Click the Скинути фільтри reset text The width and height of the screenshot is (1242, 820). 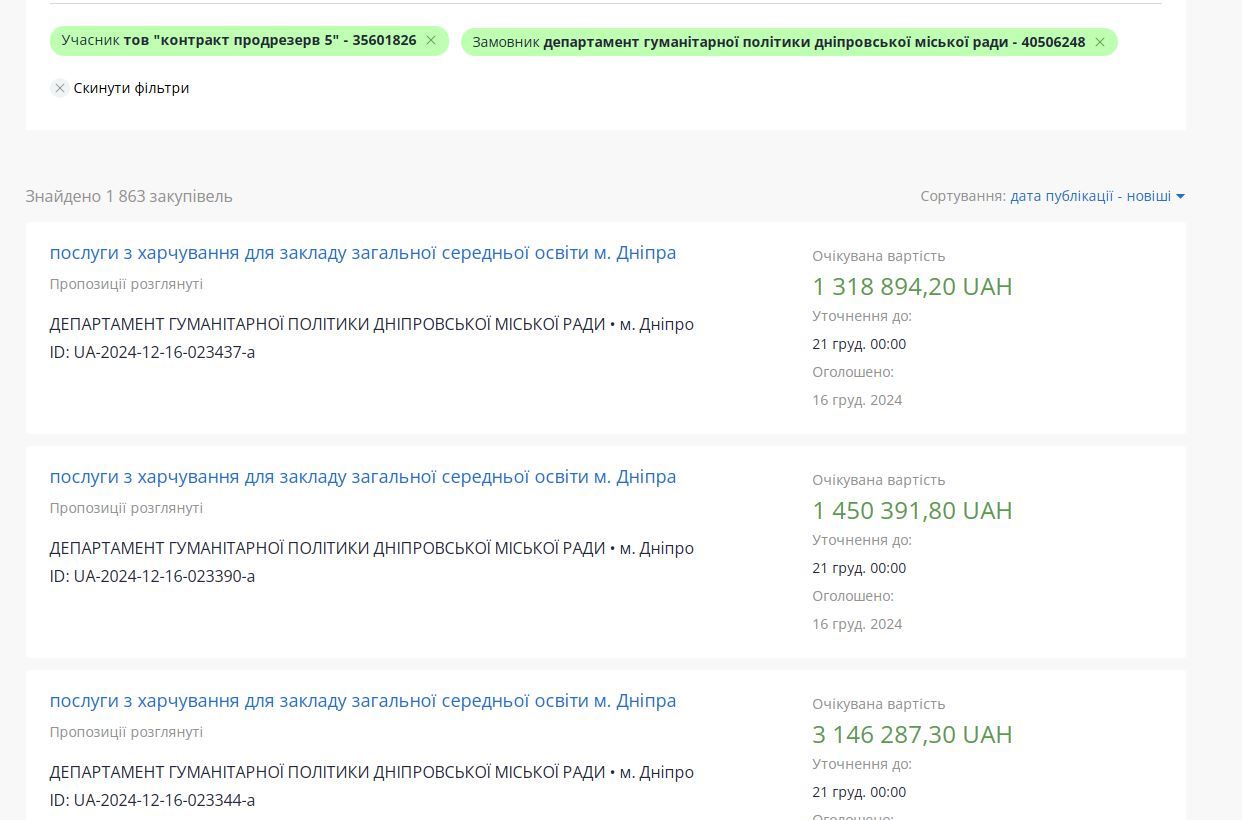tap(131, 88)
